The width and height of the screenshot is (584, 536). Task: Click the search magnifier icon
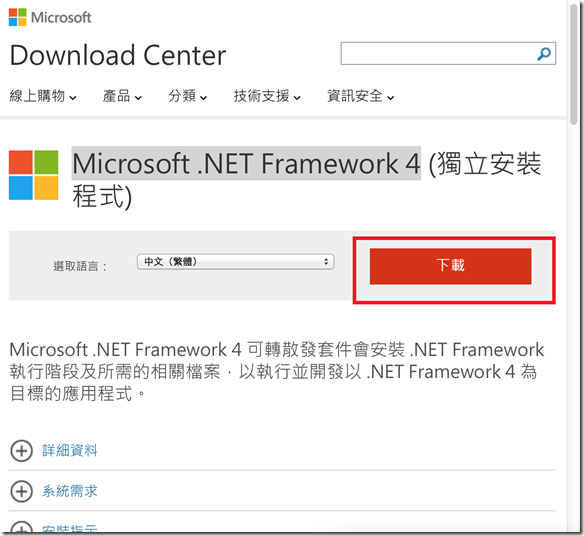[544, 54]
